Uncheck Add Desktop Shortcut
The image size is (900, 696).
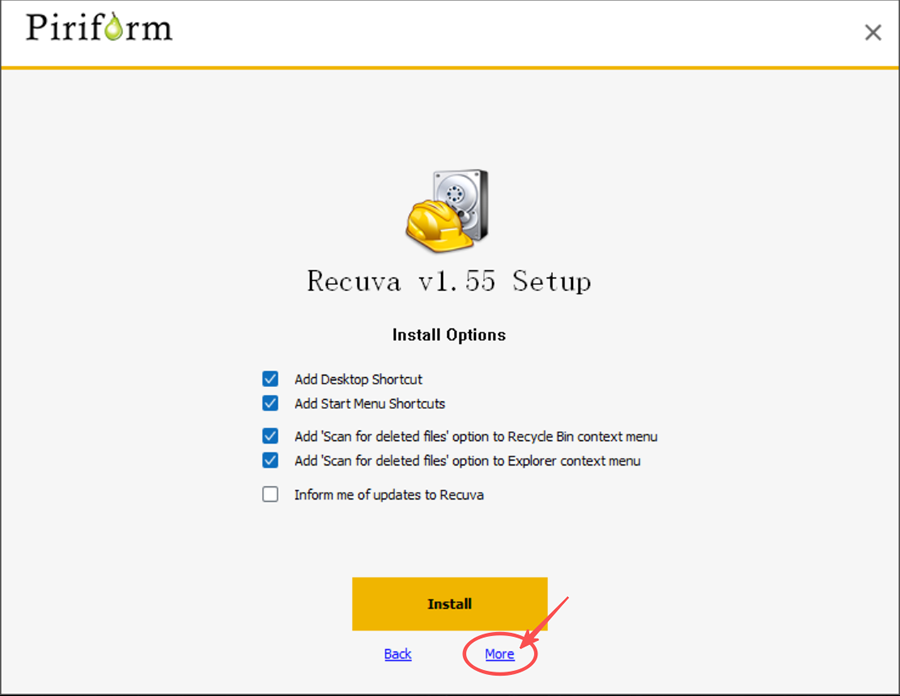(x=270, y=379)
